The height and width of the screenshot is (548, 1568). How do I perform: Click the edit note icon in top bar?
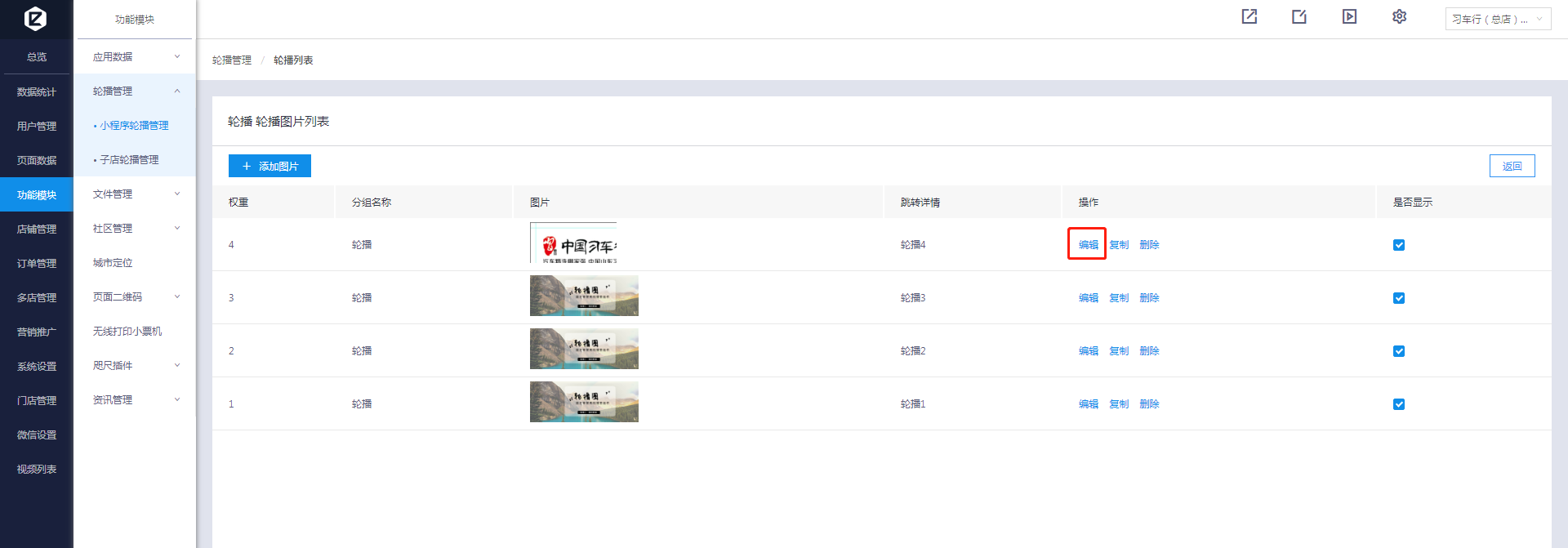click(x=1299, y=16)
